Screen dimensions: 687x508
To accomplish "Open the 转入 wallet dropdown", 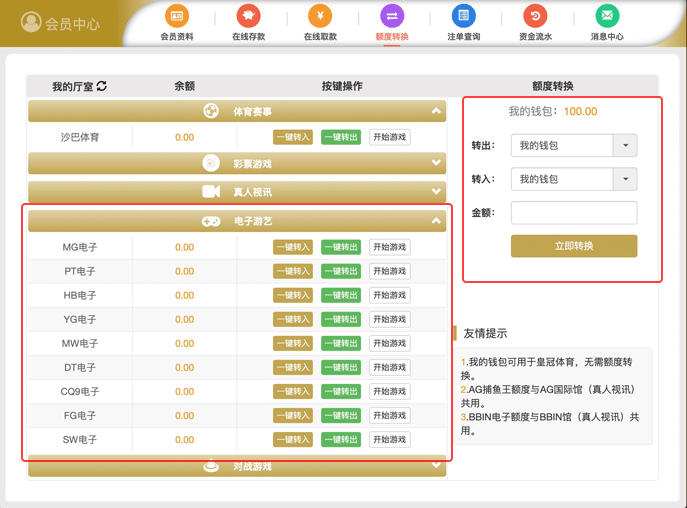I will pos(624,179).
